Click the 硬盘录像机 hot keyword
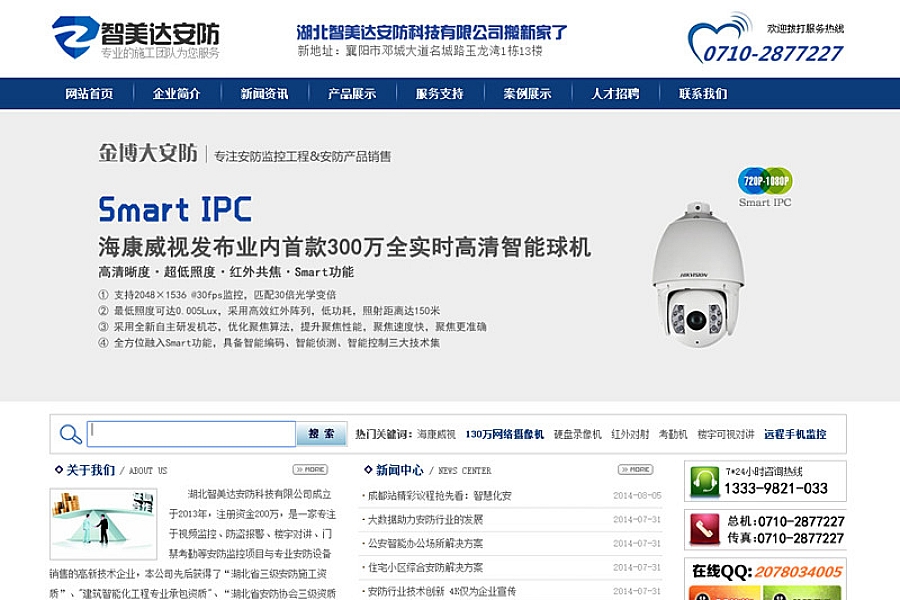The image size is (900, 600). pos(577,434)
